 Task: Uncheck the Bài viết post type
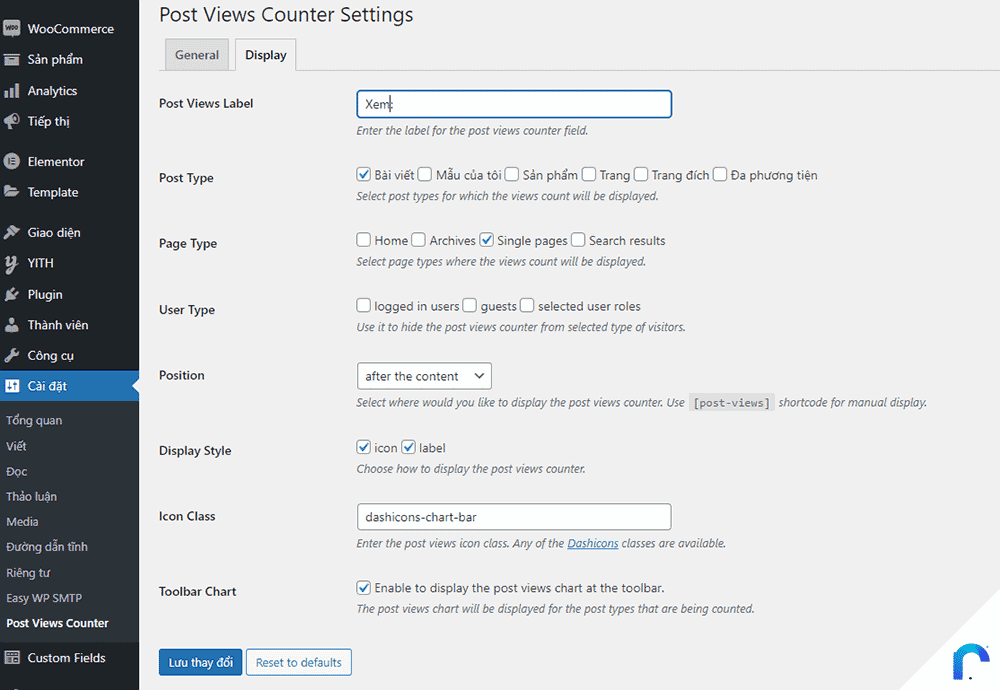[364, 174]
